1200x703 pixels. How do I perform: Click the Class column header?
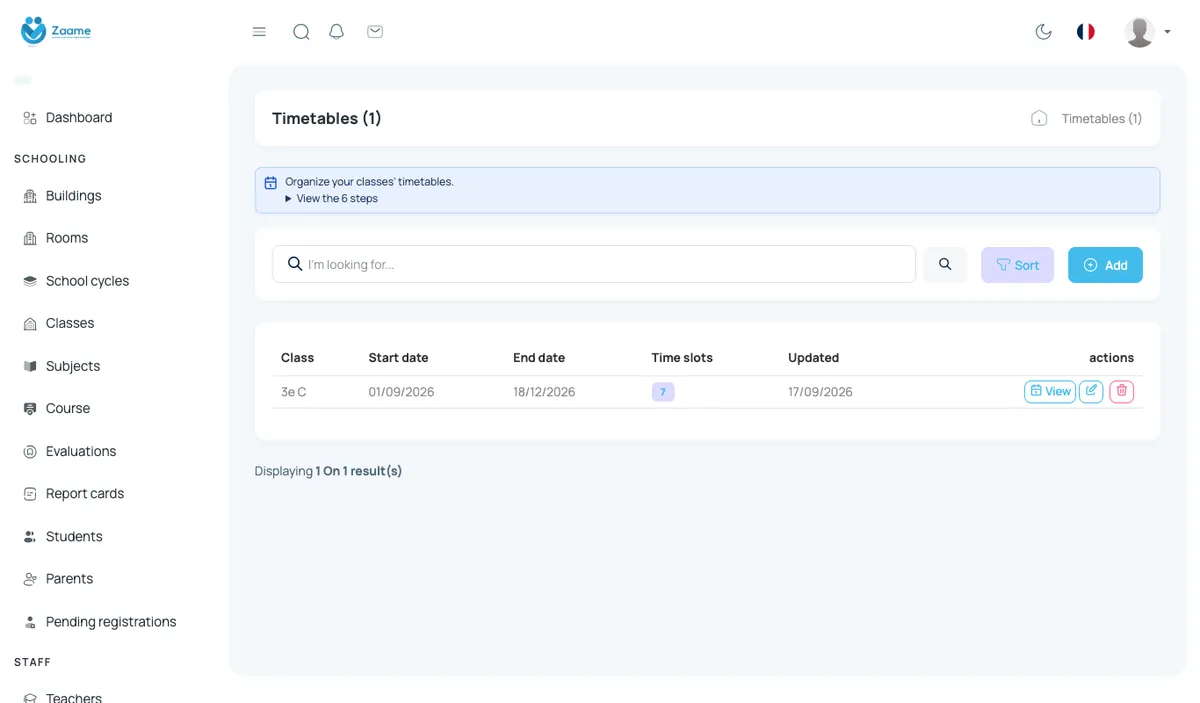tap(298, 358)
